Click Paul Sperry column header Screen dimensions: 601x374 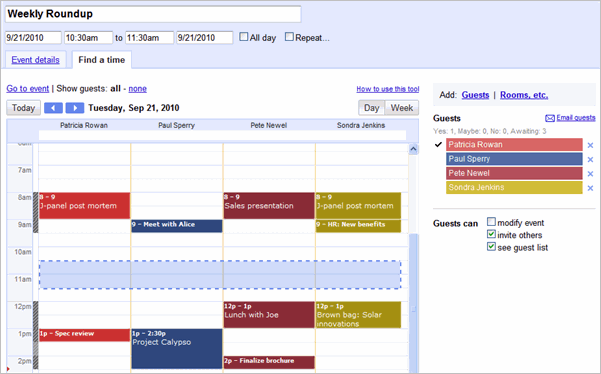click(x=176, y=125)
